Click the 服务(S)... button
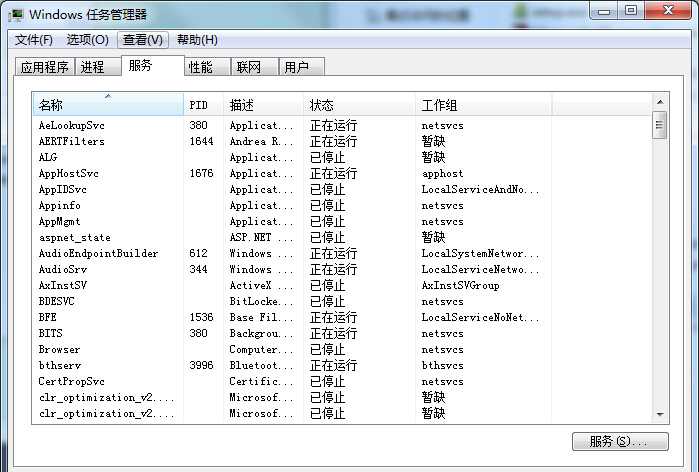 pyautogui.click(x=620, y=442)
